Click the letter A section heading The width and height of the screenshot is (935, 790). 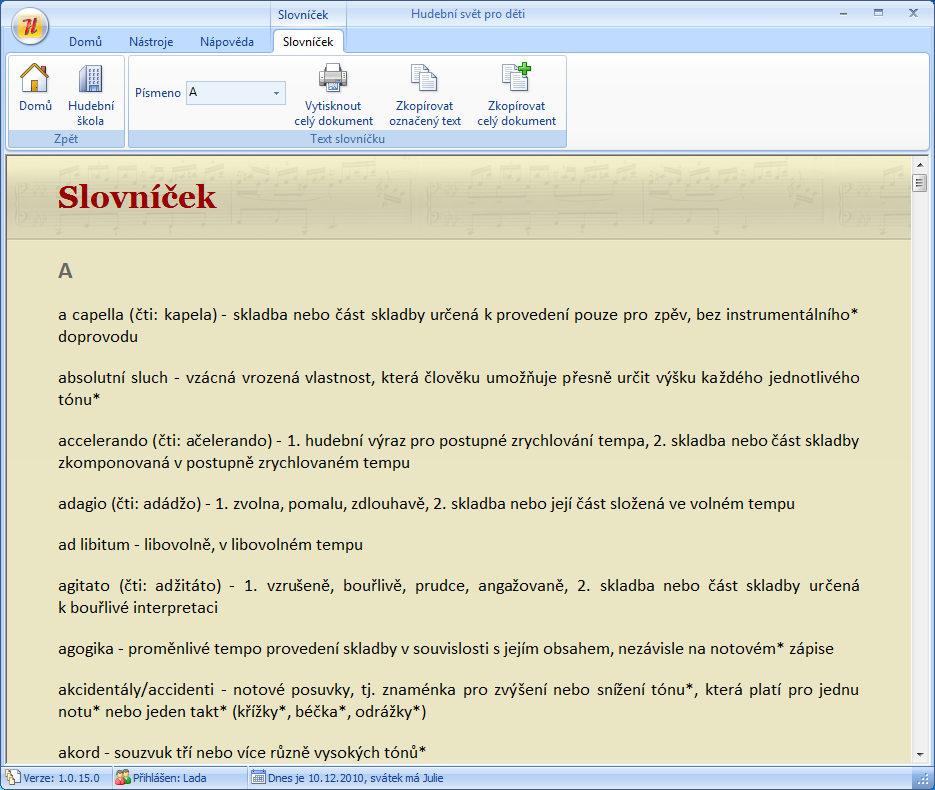(x=66, y=271)
